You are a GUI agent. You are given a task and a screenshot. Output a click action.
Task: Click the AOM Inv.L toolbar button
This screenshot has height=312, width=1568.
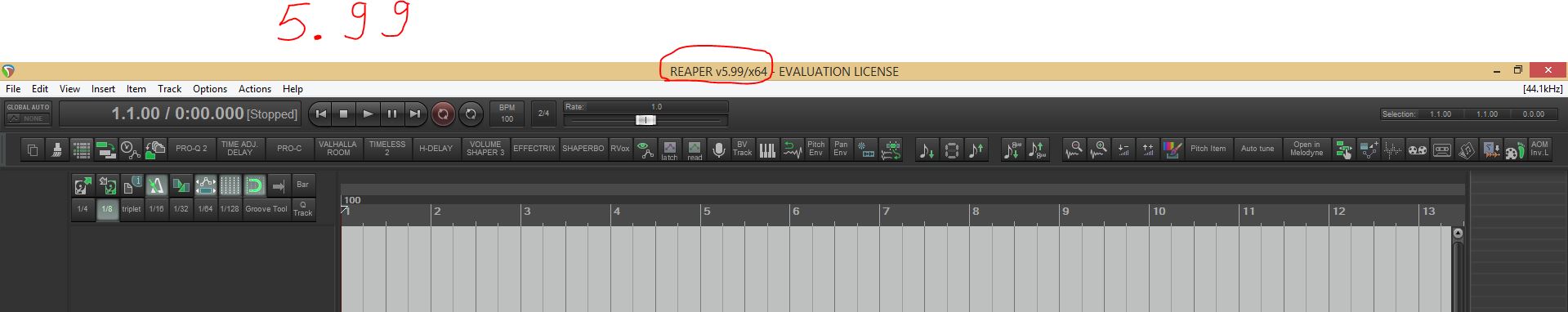(1539, 149)
